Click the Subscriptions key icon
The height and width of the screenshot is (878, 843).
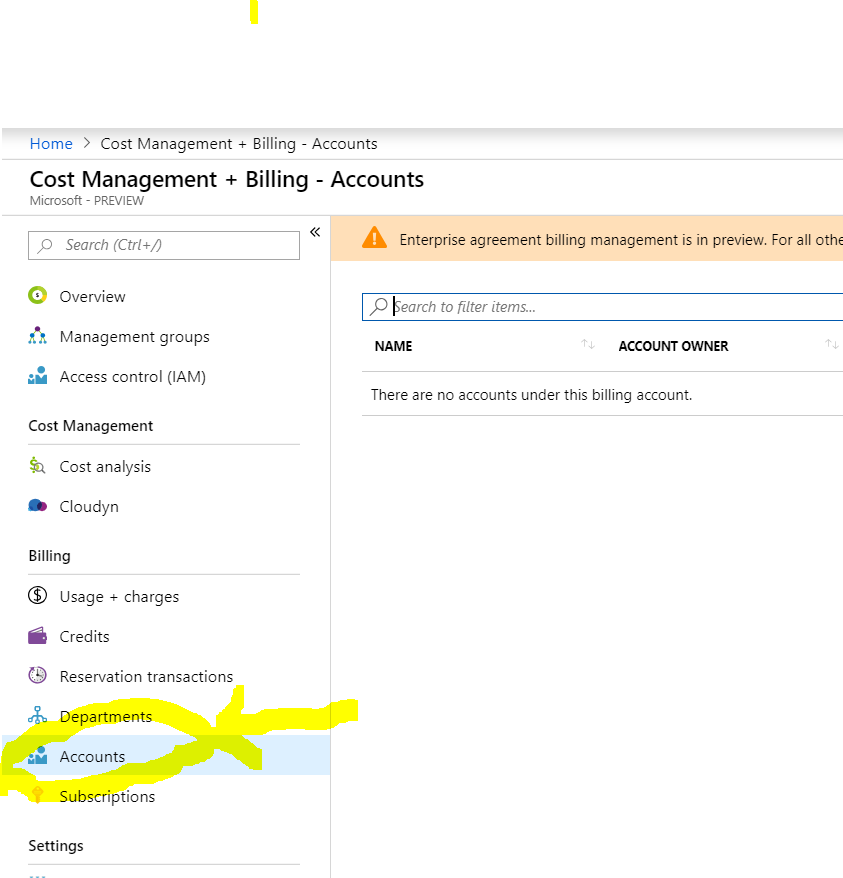click(38, 795)
